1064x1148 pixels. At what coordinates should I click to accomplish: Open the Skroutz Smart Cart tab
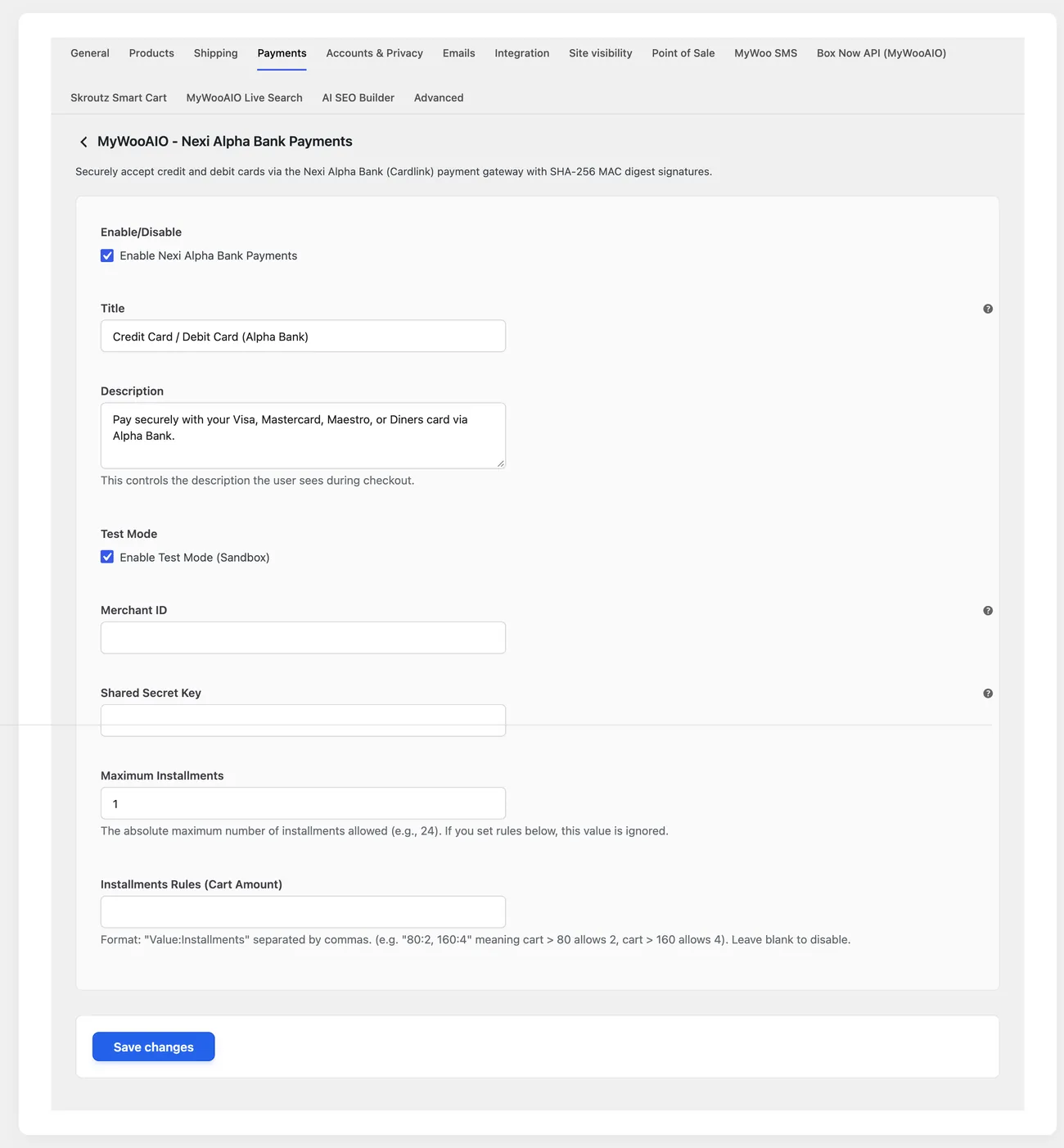(x=119, y=97)
